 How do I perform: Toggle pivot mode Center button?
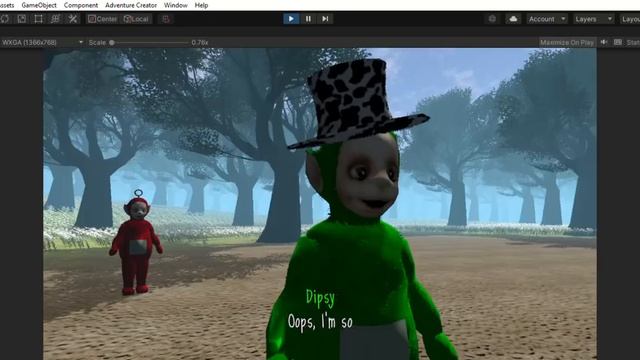(102, 19)
